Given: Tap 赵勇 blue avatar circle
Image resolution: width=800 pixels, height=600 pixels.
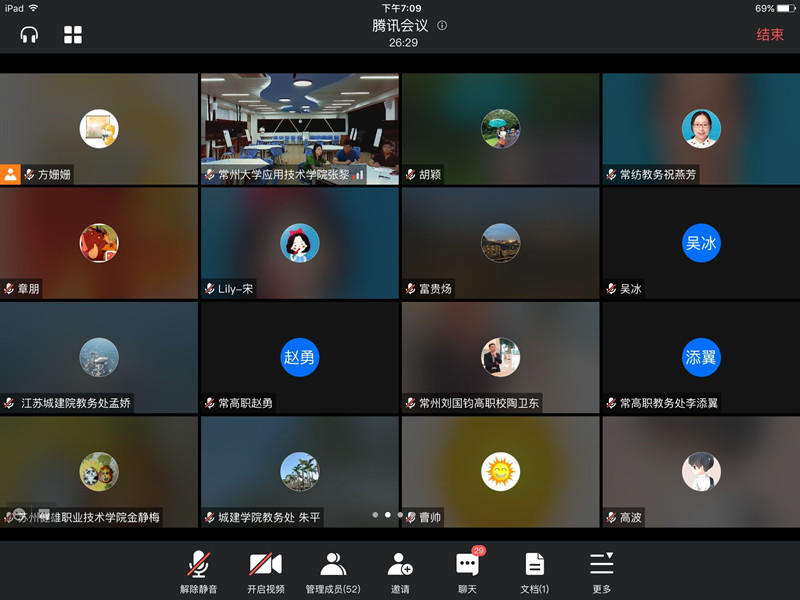Looking at the screenshot, I should coord(299,357).
